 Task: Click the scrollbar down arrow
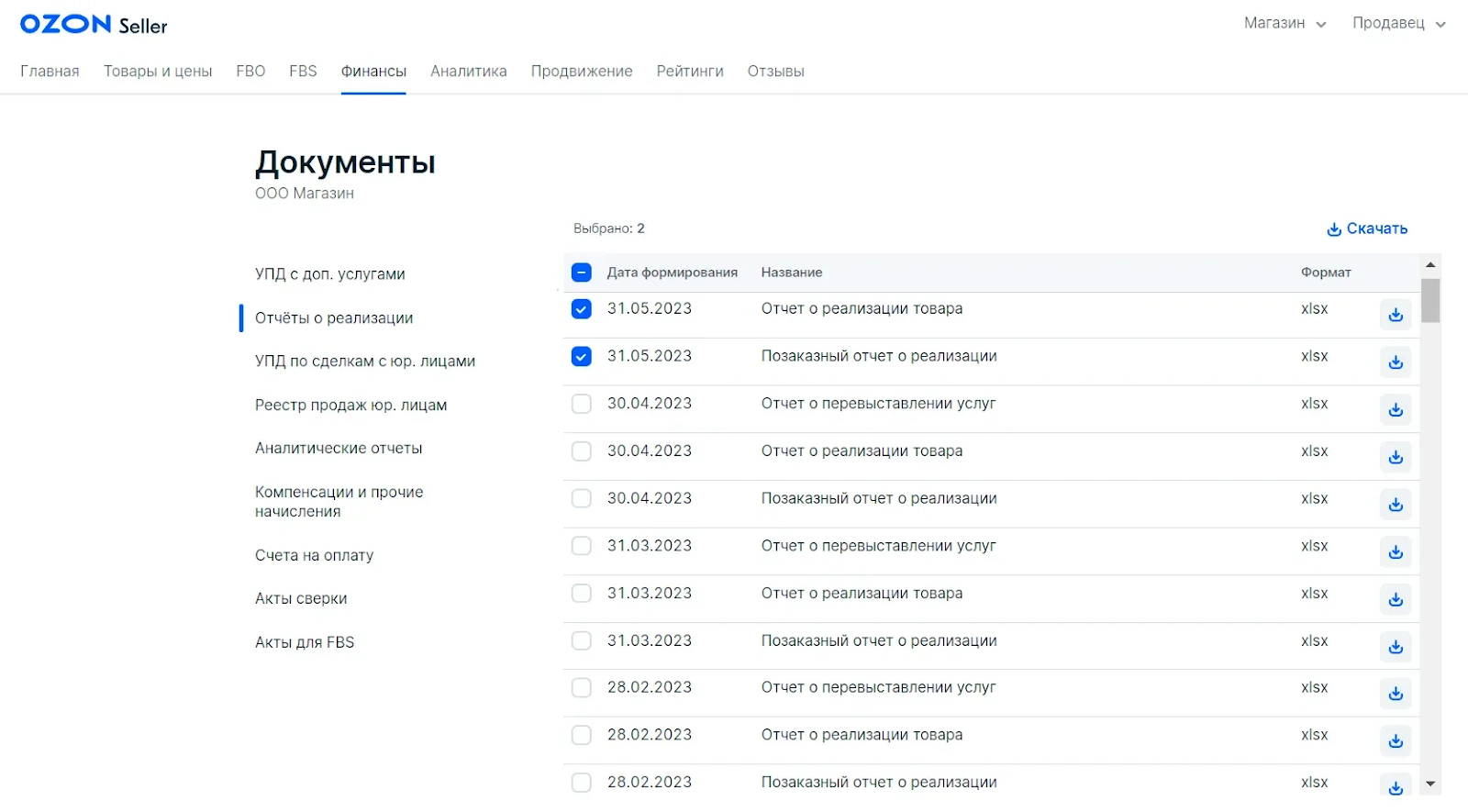tap(1430, 784)
